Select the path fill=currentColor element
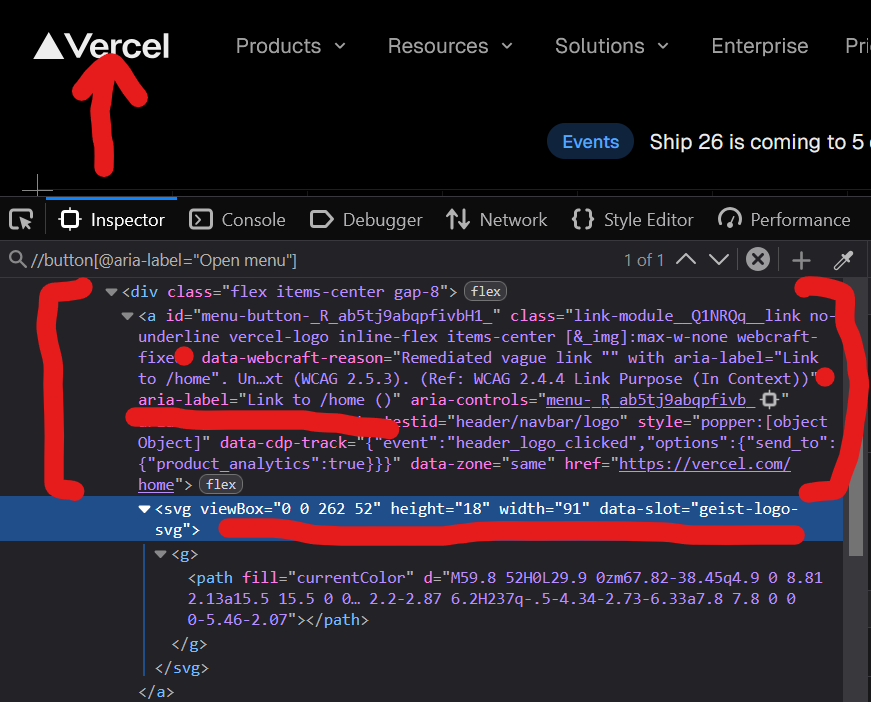The image size is (871, 702). [x=505, y=599]
